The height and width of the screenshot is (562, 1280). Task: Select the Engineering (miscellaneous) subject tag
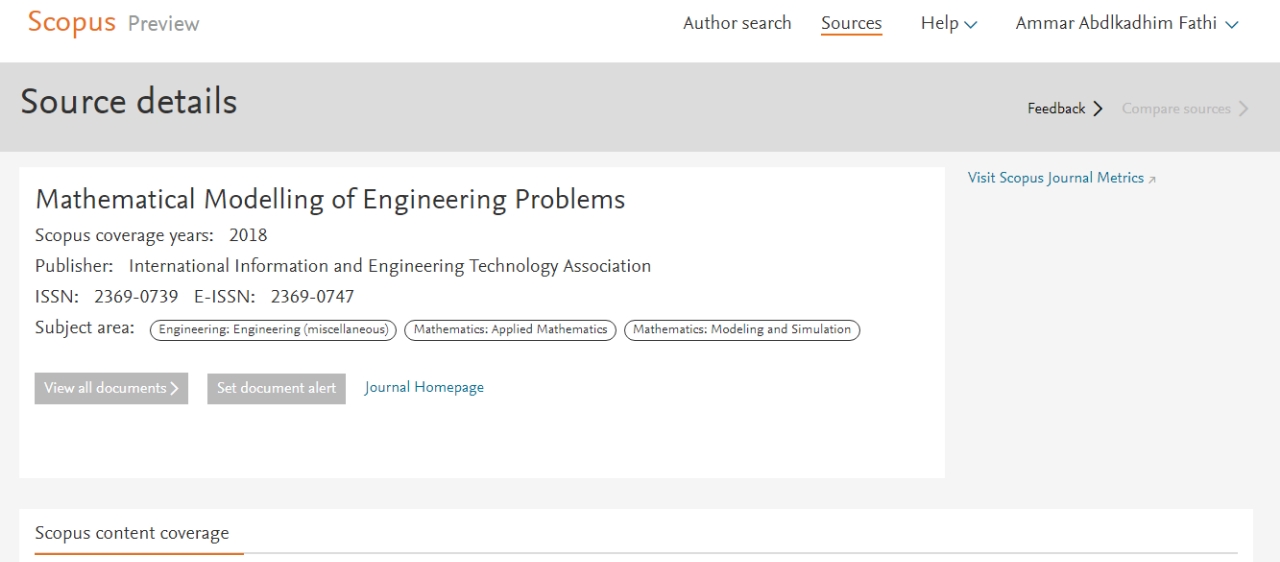pos(273,329)
